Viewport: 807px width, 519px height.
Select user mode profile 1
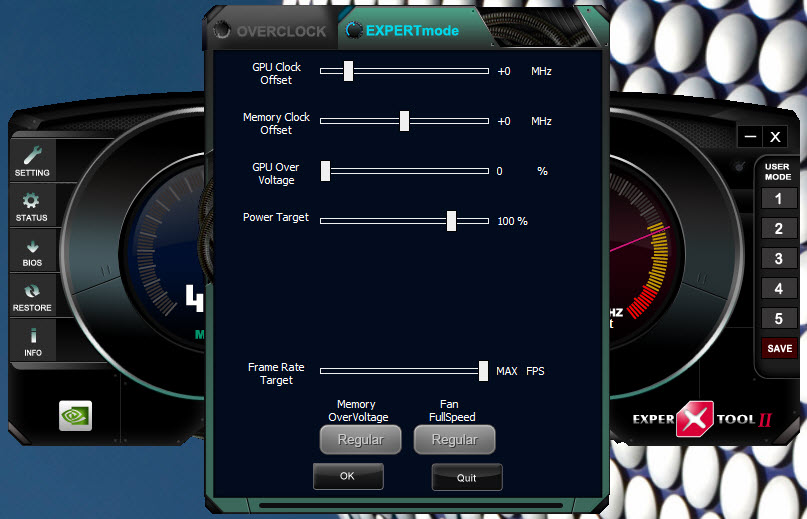(x=779, y=199)
